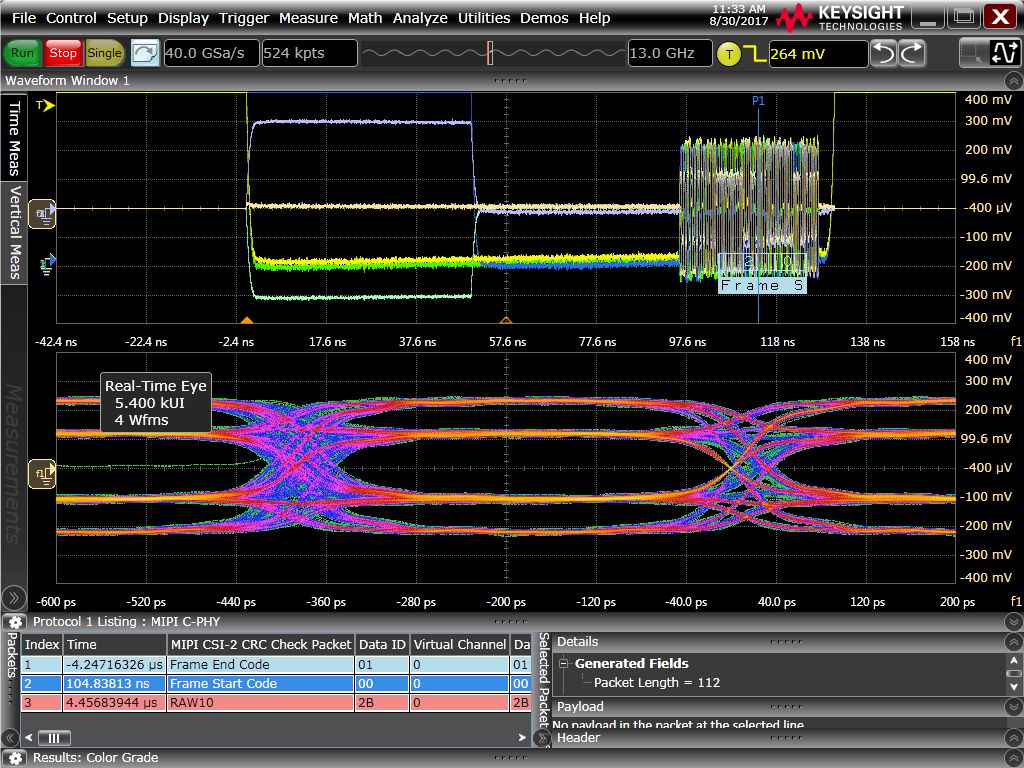The height and width of the screenshot is (768, 1024).
Task: Open Protocol 1 Listing settings gear
Action: click(16, 622)
